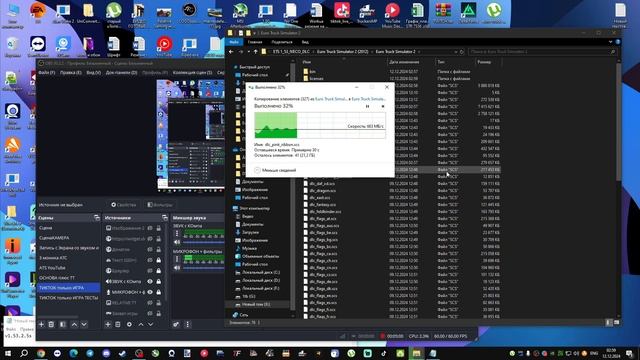Click the copy progress graph in dialog
This screenshot has width=640, height=360.
tap(320, 126)
